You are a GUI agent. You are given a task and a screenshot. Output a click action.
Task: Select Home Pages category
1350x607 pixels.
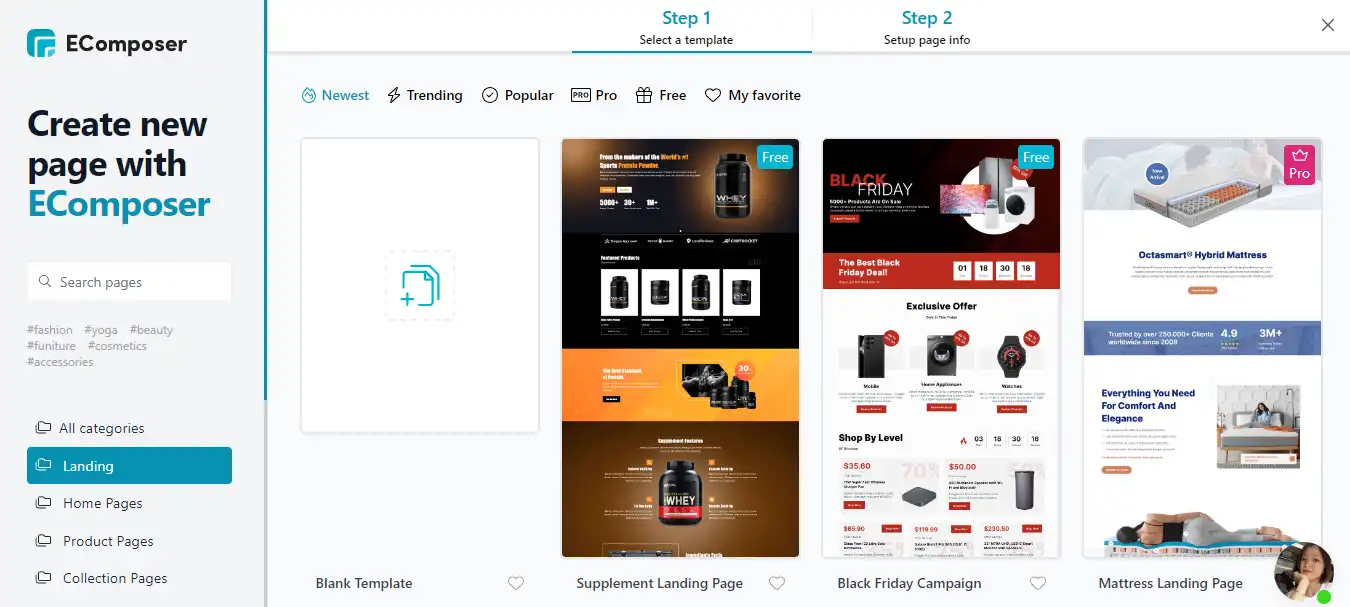click(90, 503)
